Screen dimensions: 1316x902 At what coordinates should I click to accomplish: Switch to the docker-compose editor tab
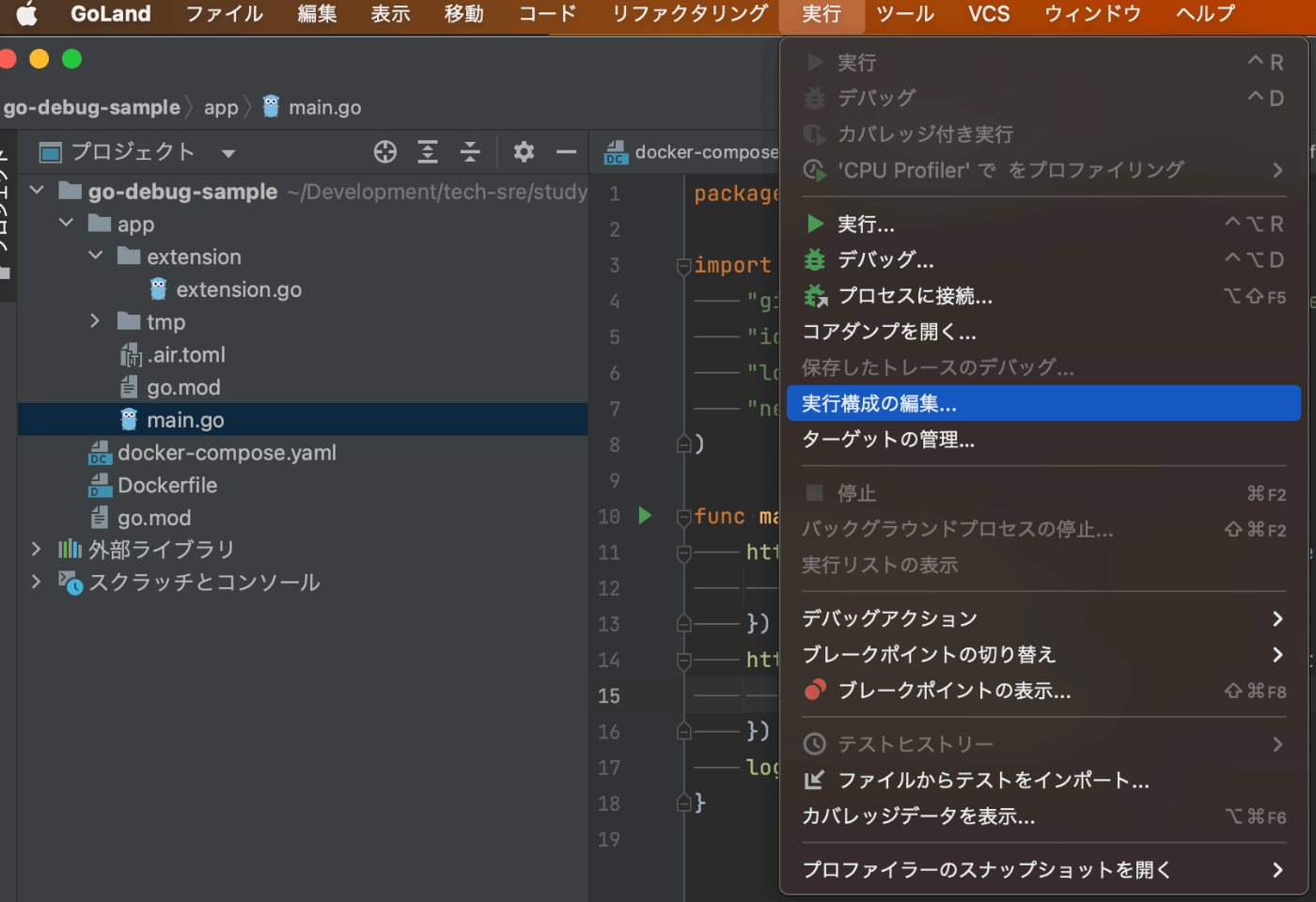pyautogui.click(x=693, y=152)
